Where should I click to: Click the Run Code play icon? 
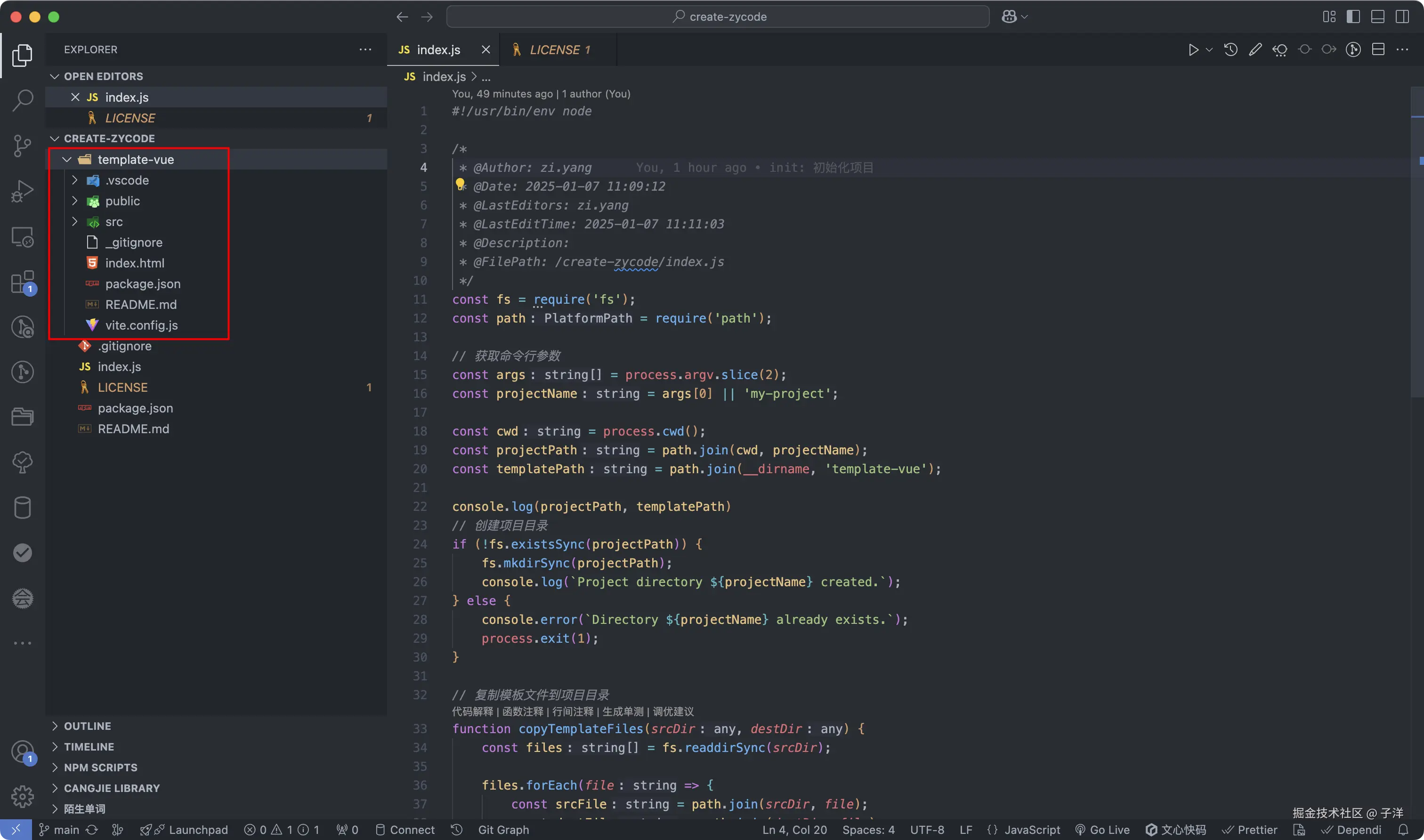coord(1193,50)
